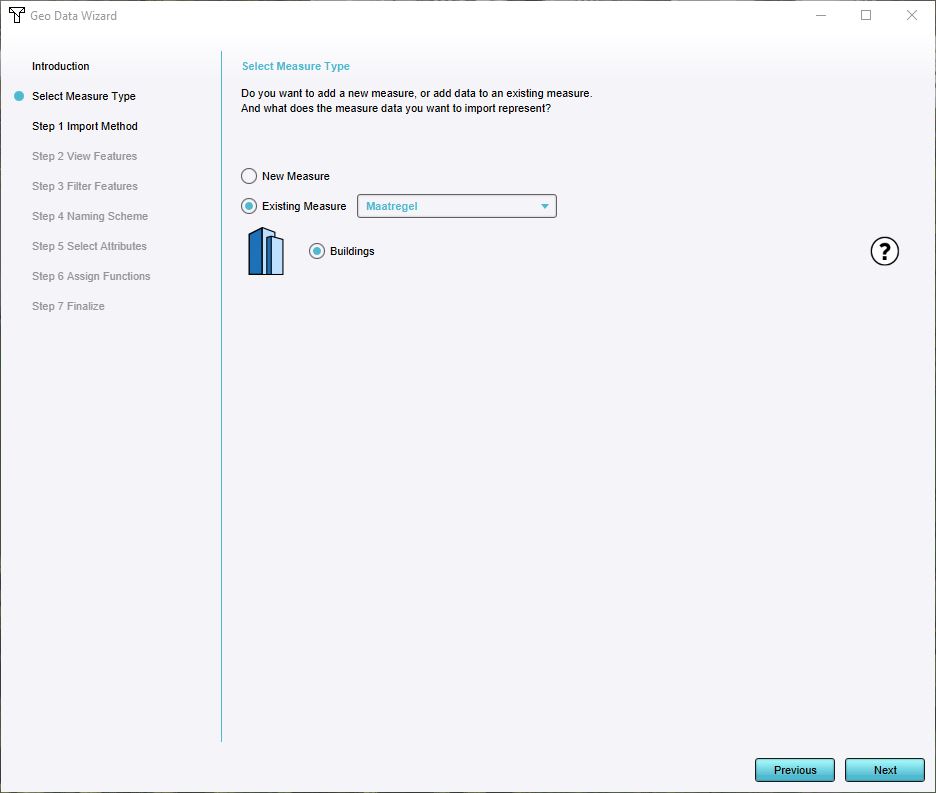Screen dimensions: 936x793
Task: Minimize the Geo Data Wizard window
Action: (x=820, y=15)
